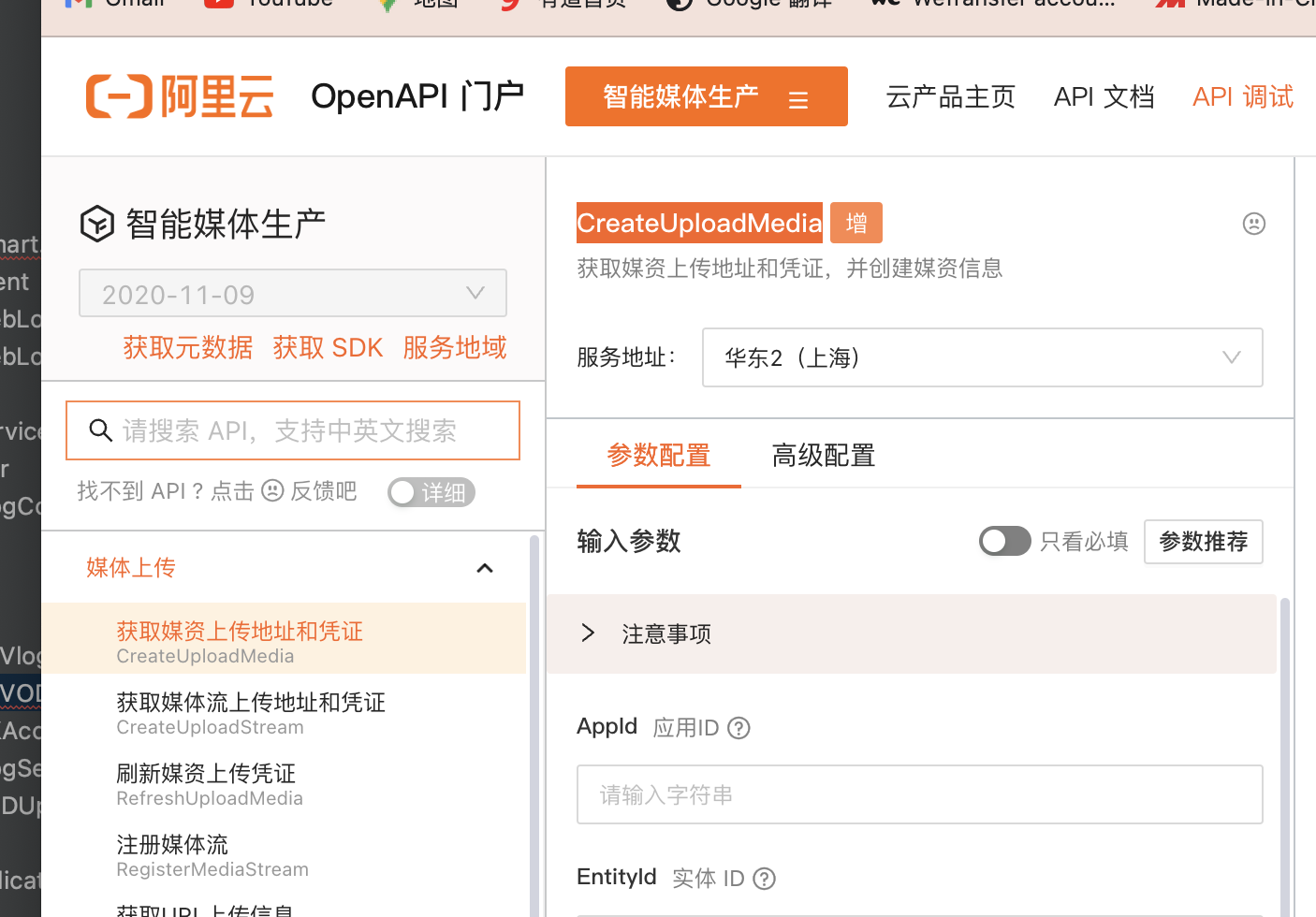Click the description 获取媒资上传地址和凭证，并创建媒资信息
The image size is (1316, 917).
tap(790, 269)
